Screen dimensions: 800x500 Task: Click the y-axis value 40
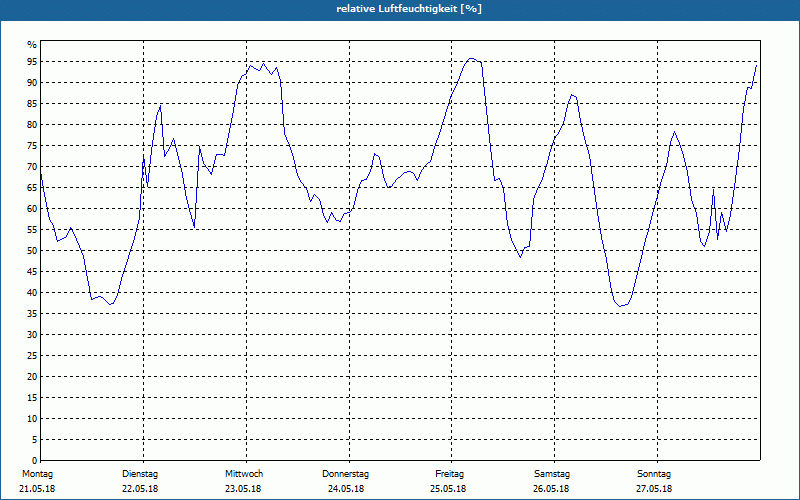pyautogui.click(x=32, y=292)
